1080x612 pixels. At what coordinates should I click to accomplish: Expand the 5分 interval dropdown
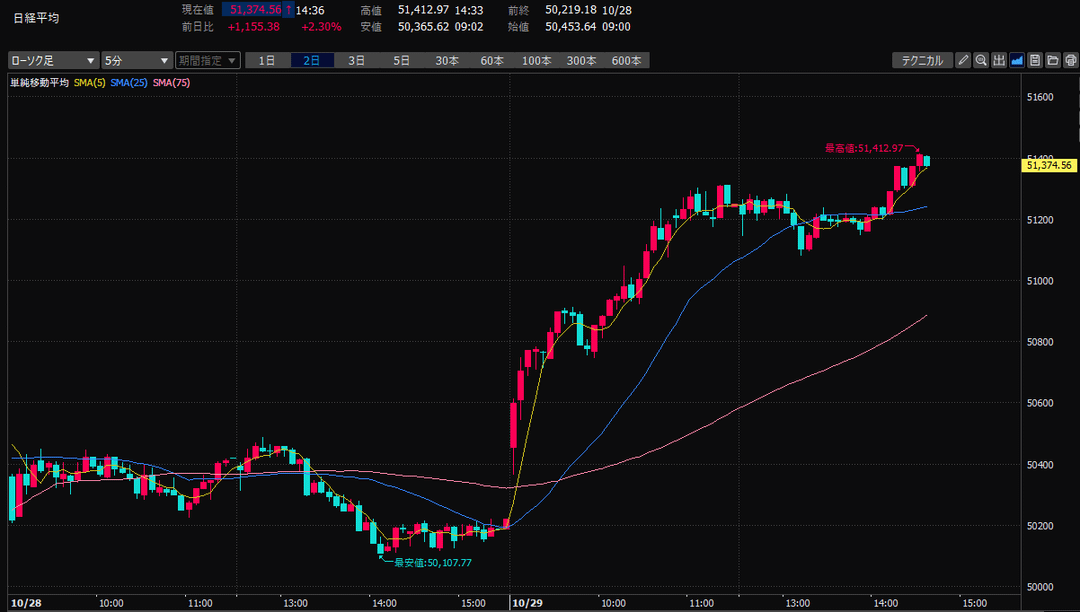click(x=137, y=60)
